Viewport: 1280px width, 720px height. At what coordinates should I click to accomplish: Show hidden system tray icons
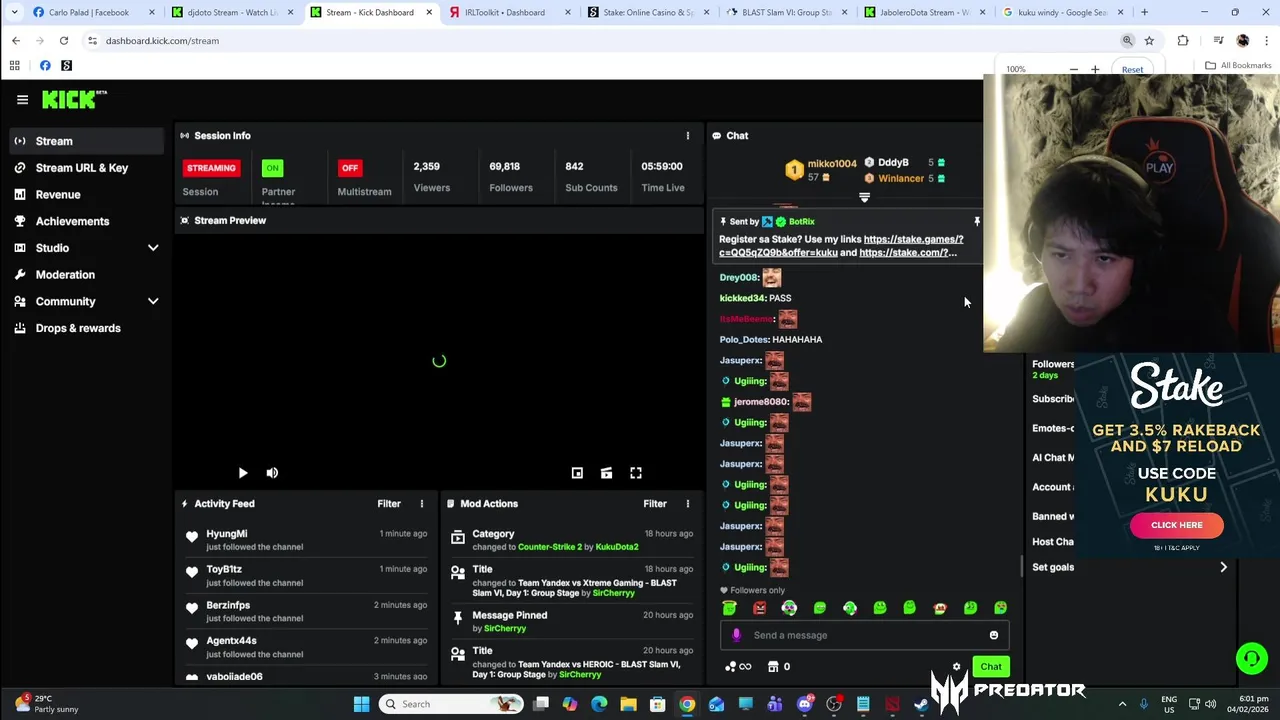click(1122, 704)
